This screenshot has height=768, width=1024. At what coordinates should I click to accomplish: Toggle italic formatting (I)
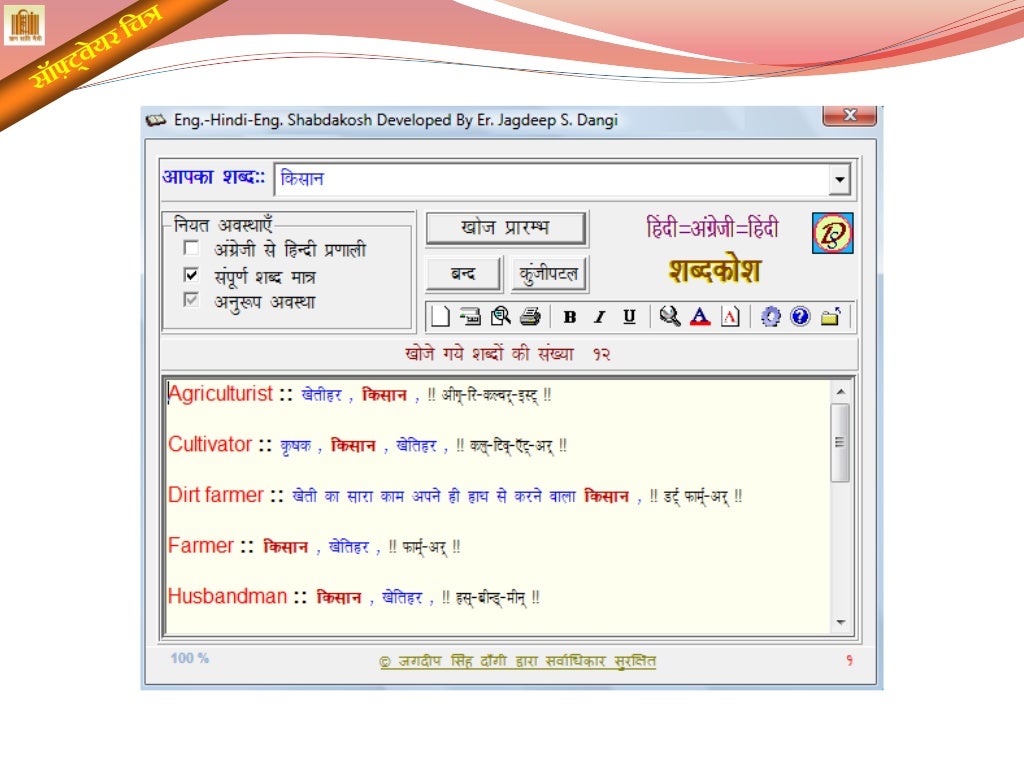[600, 317]
